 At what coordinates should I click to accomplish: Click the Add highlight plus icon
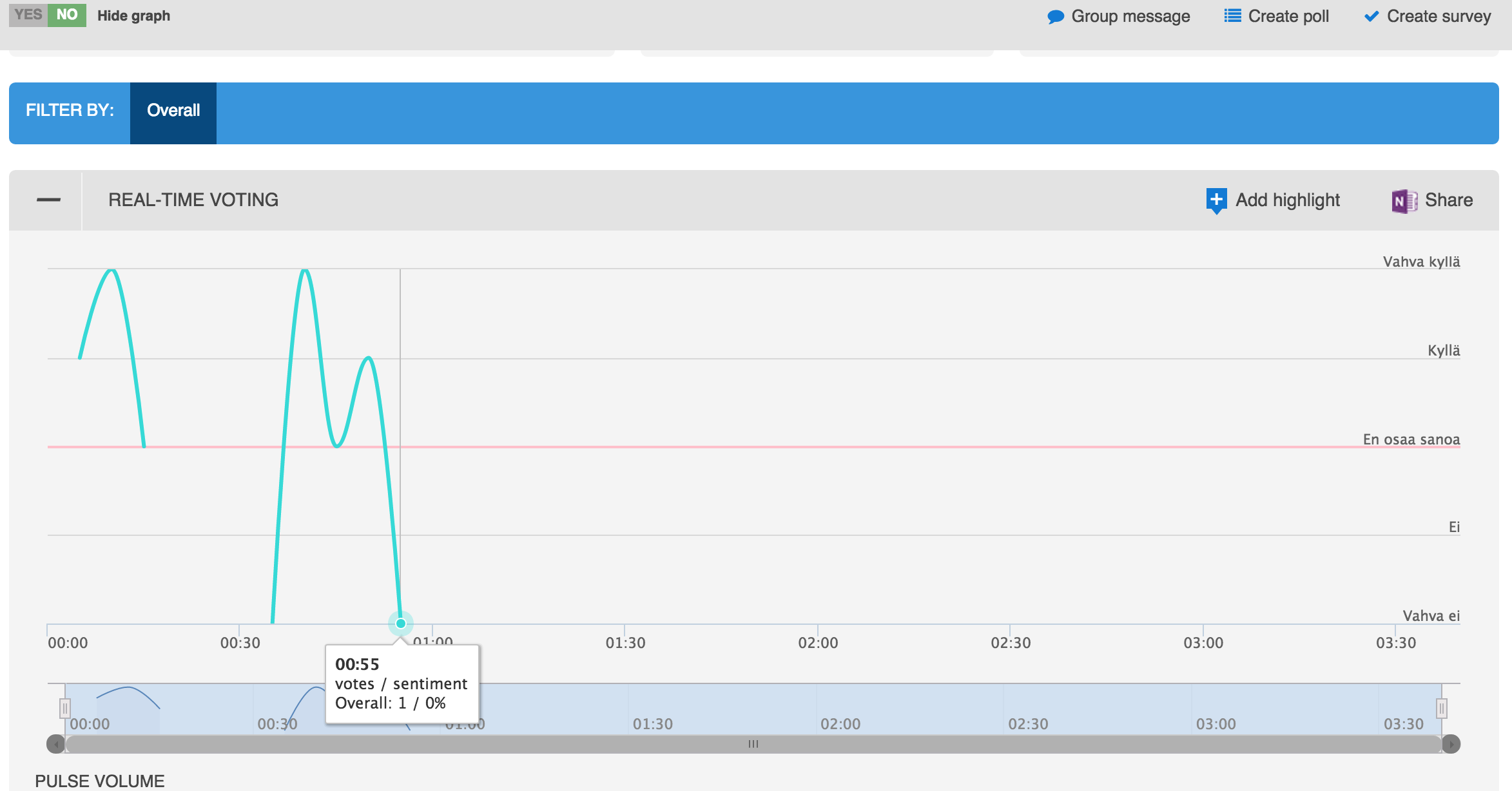pos(1216,200)
